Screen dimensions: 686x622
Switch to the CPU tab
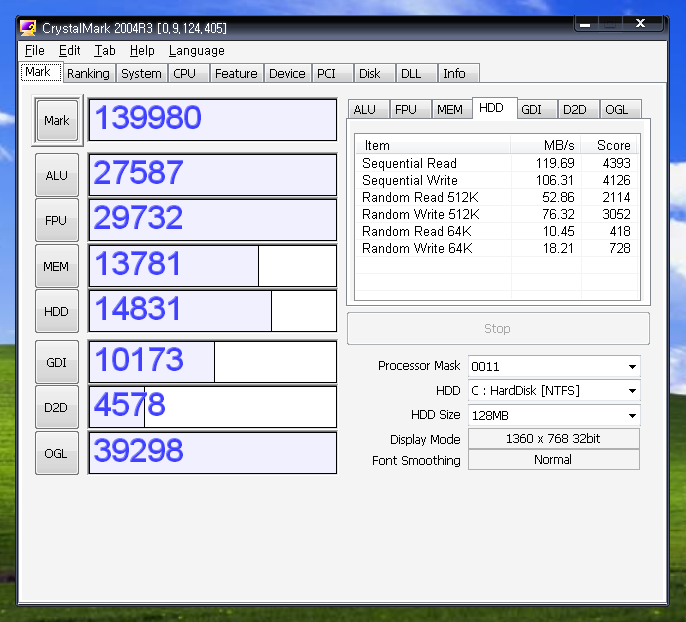[188, 73]
